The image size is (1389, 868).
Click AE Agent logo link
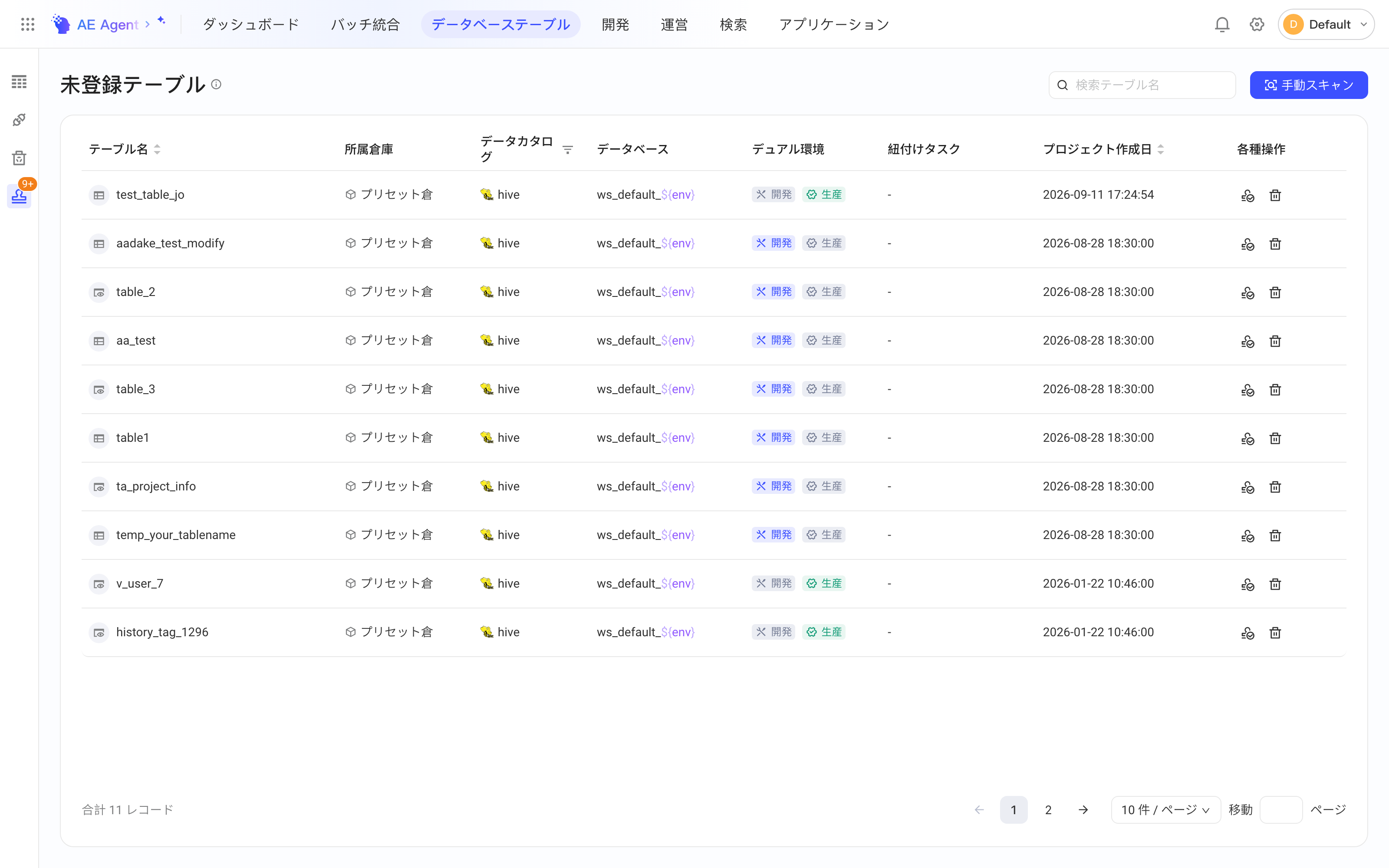click(95, 24)
